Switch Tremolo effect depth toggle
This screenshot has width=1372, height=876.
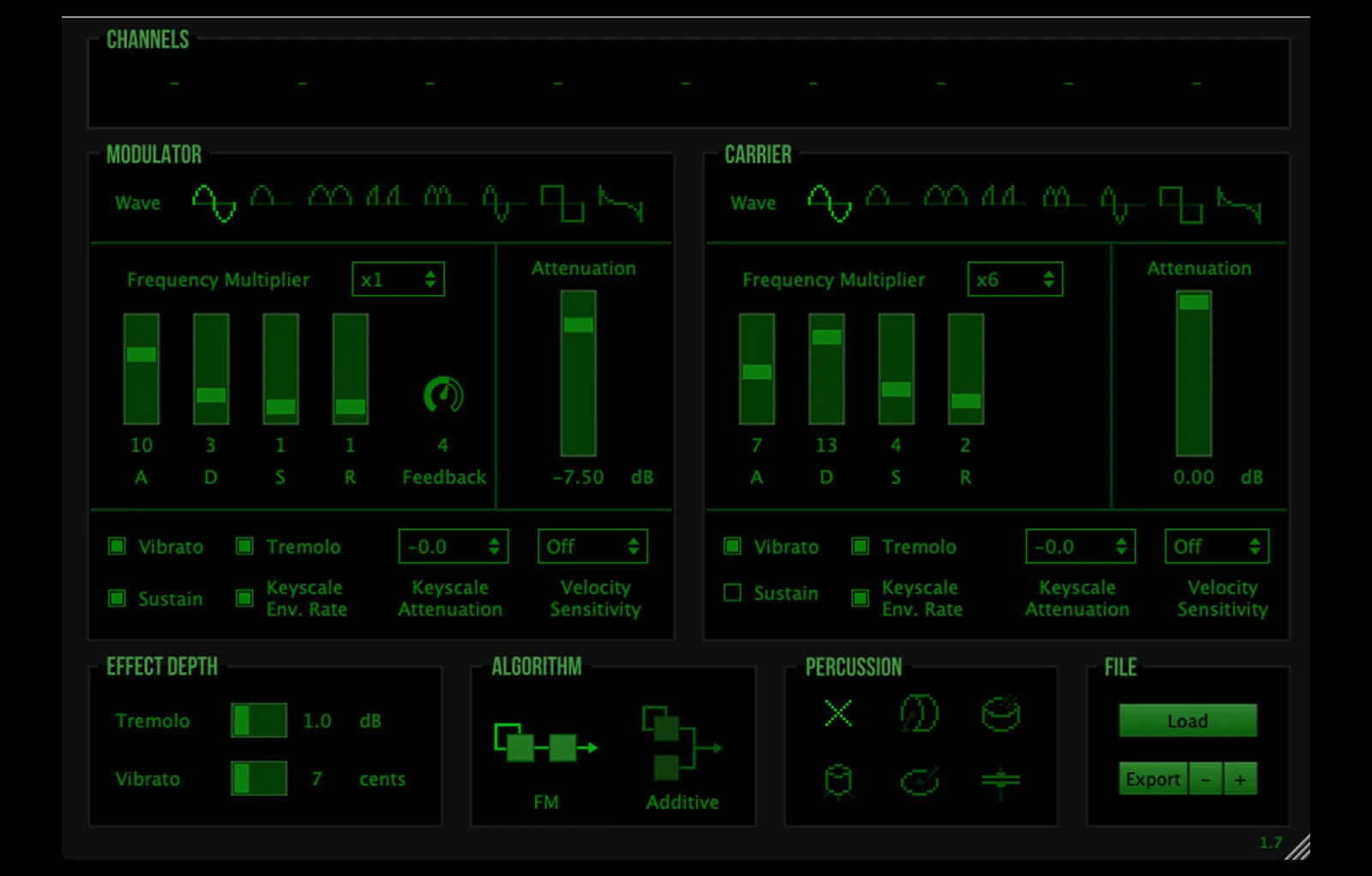(x=259, y=720)
